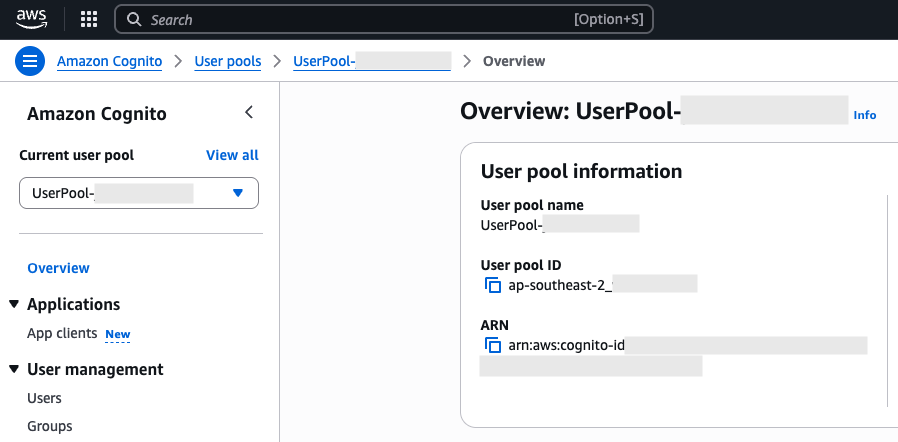Viewport: 898px width, 442px height.
Task: Select Overview in the side navigation
Action: (58, 268)
